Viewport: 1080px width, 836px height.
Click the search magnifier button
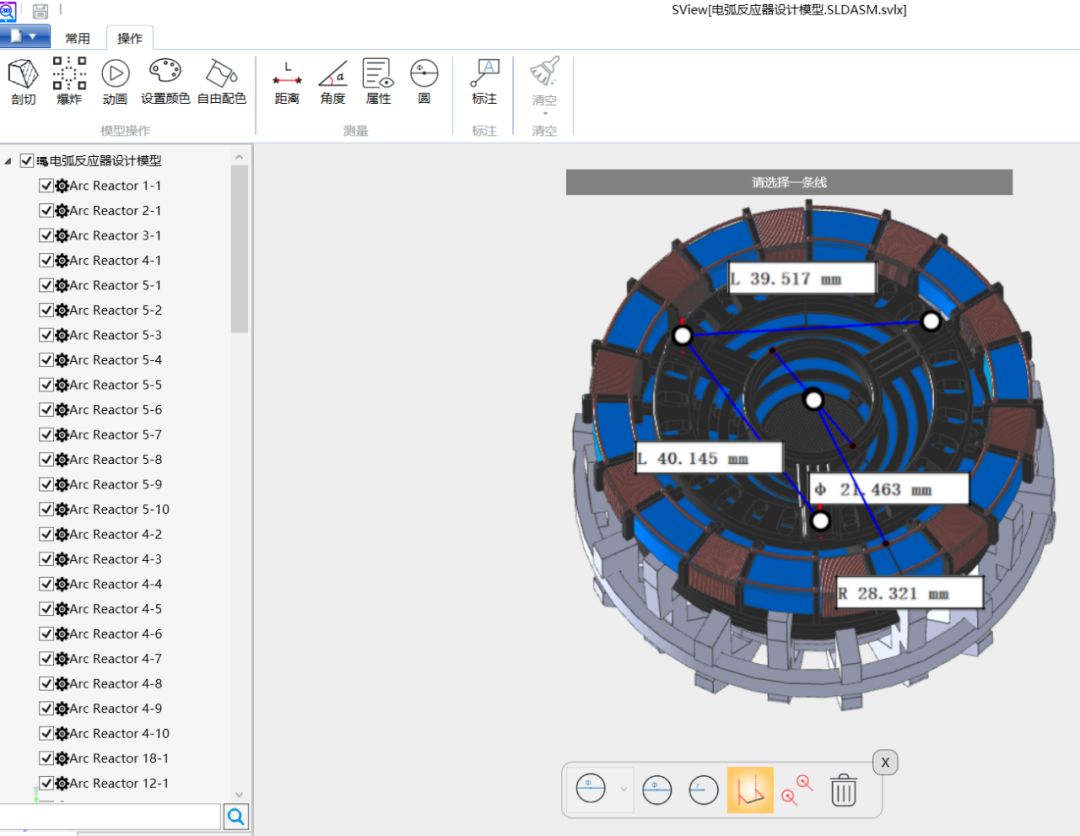[236, 817]
